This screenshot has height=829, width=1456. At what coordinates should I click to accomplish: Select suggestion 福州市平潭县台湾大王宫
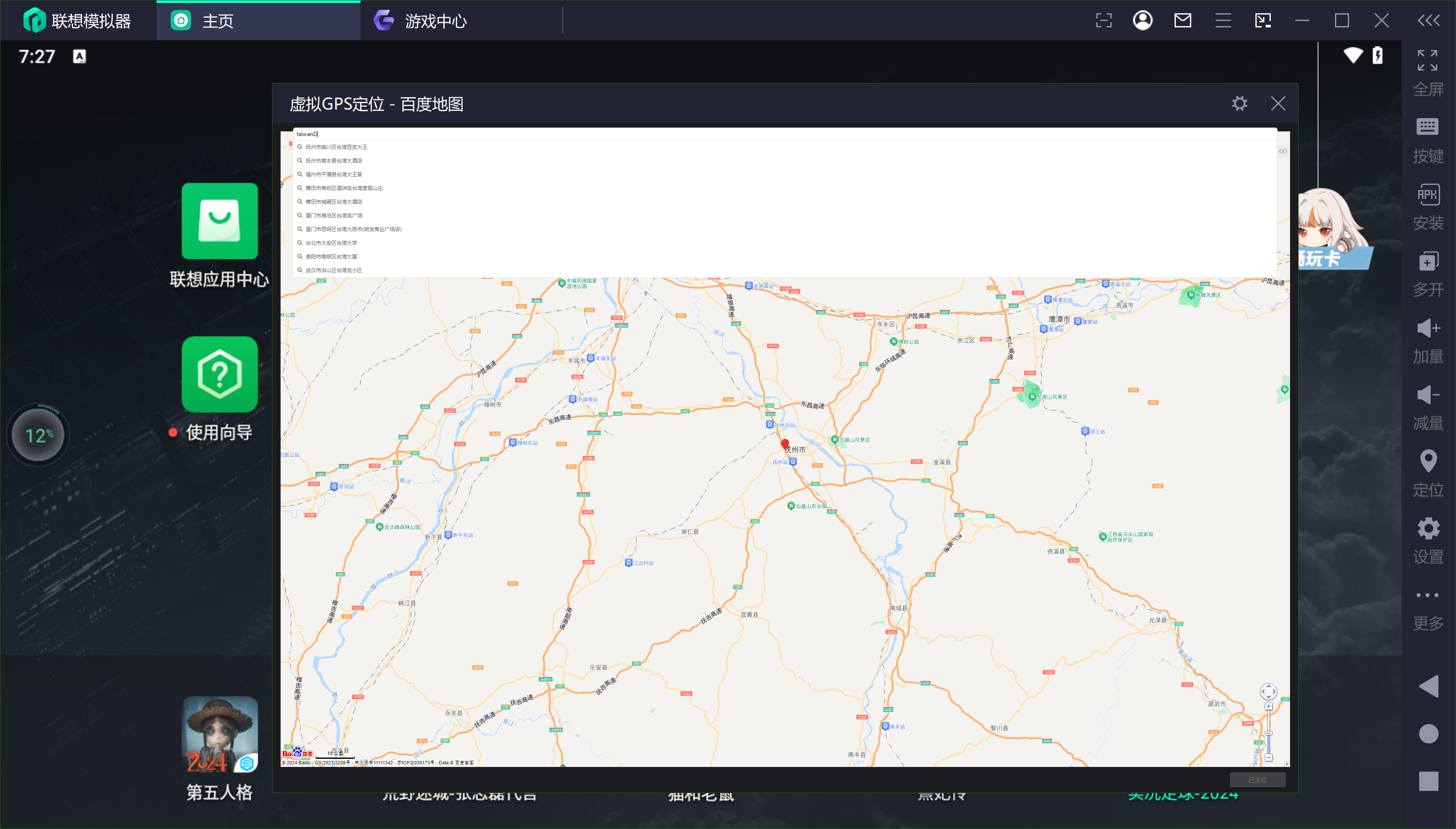coord(784,174)
